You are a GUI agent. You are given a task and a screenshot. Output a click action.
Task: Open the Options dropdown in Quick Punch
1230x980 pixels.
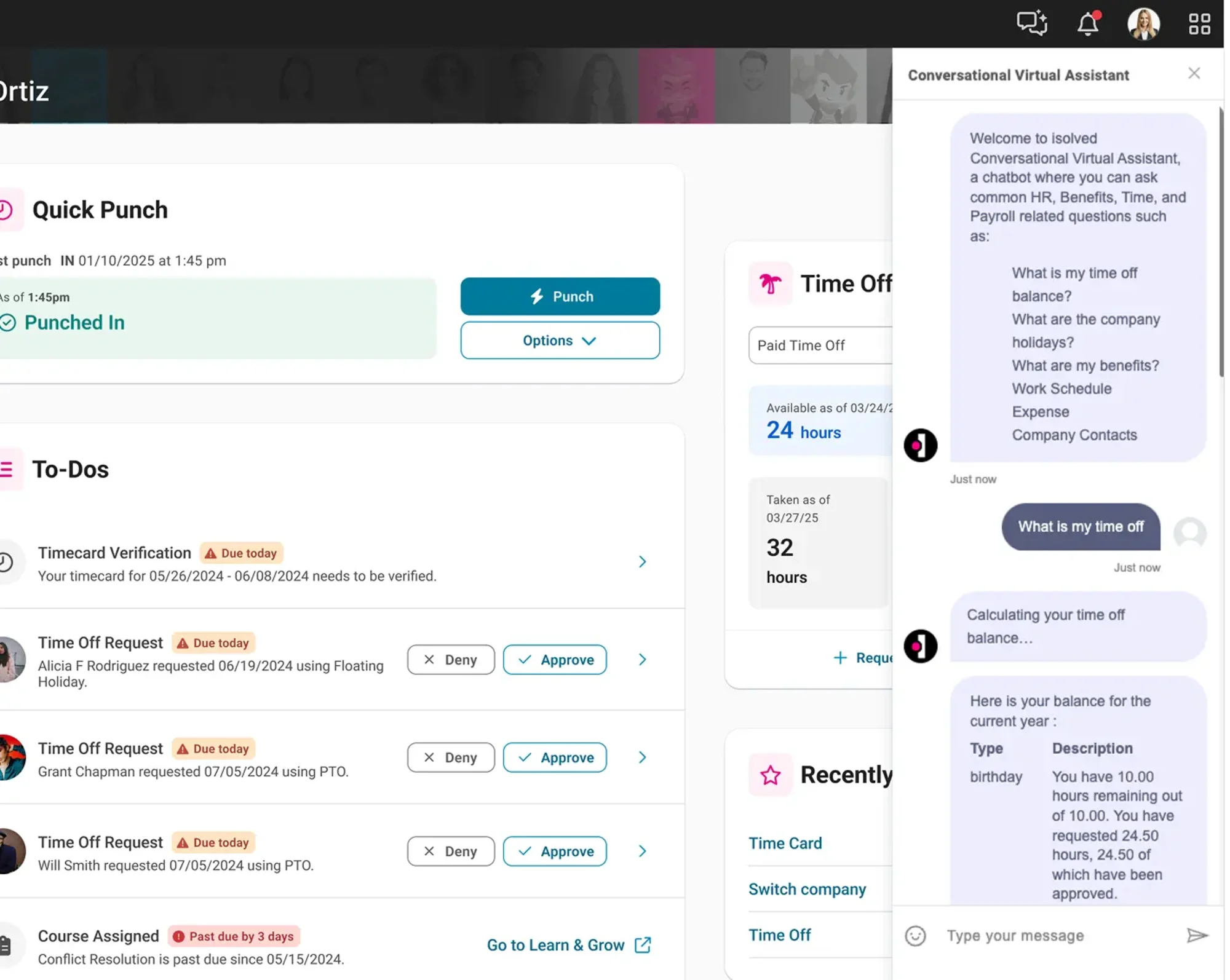click(560, 340)
